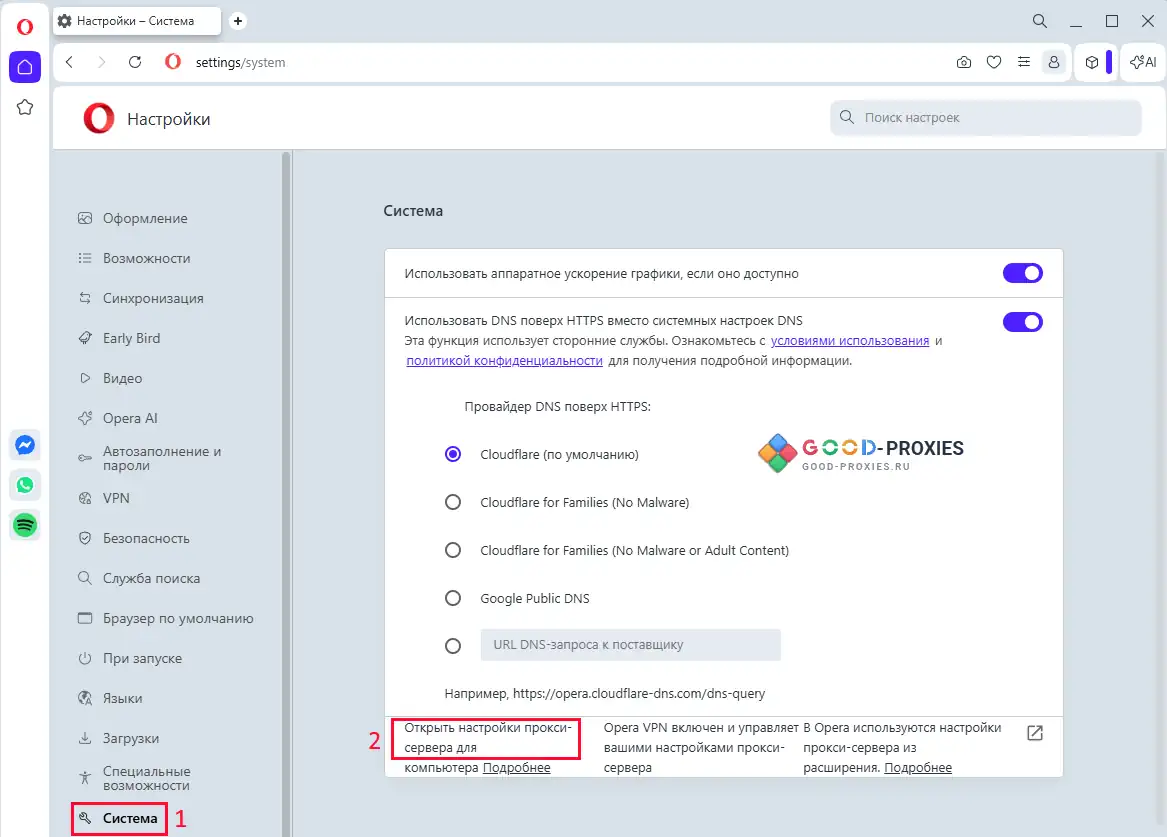Viewport: 1167px width, 837px height.
Task: Open the политикой конфиденциальности link
Action: [505, 361]
